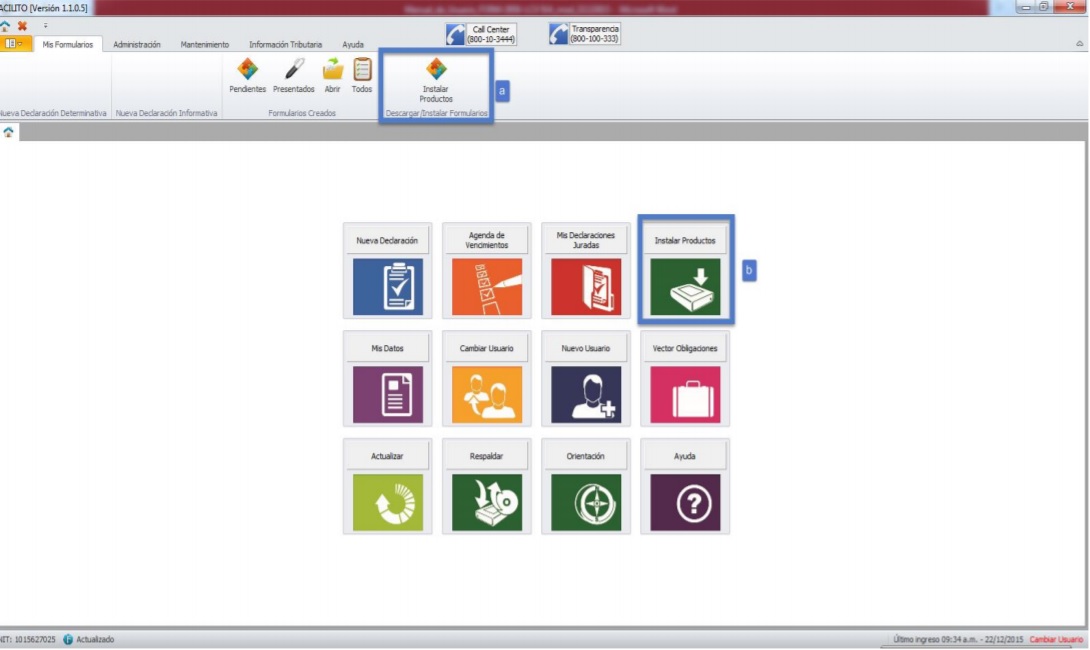1090x650 pixels.
Task: Click the Actualizado status info icon
Action: (x=68, y=639)
